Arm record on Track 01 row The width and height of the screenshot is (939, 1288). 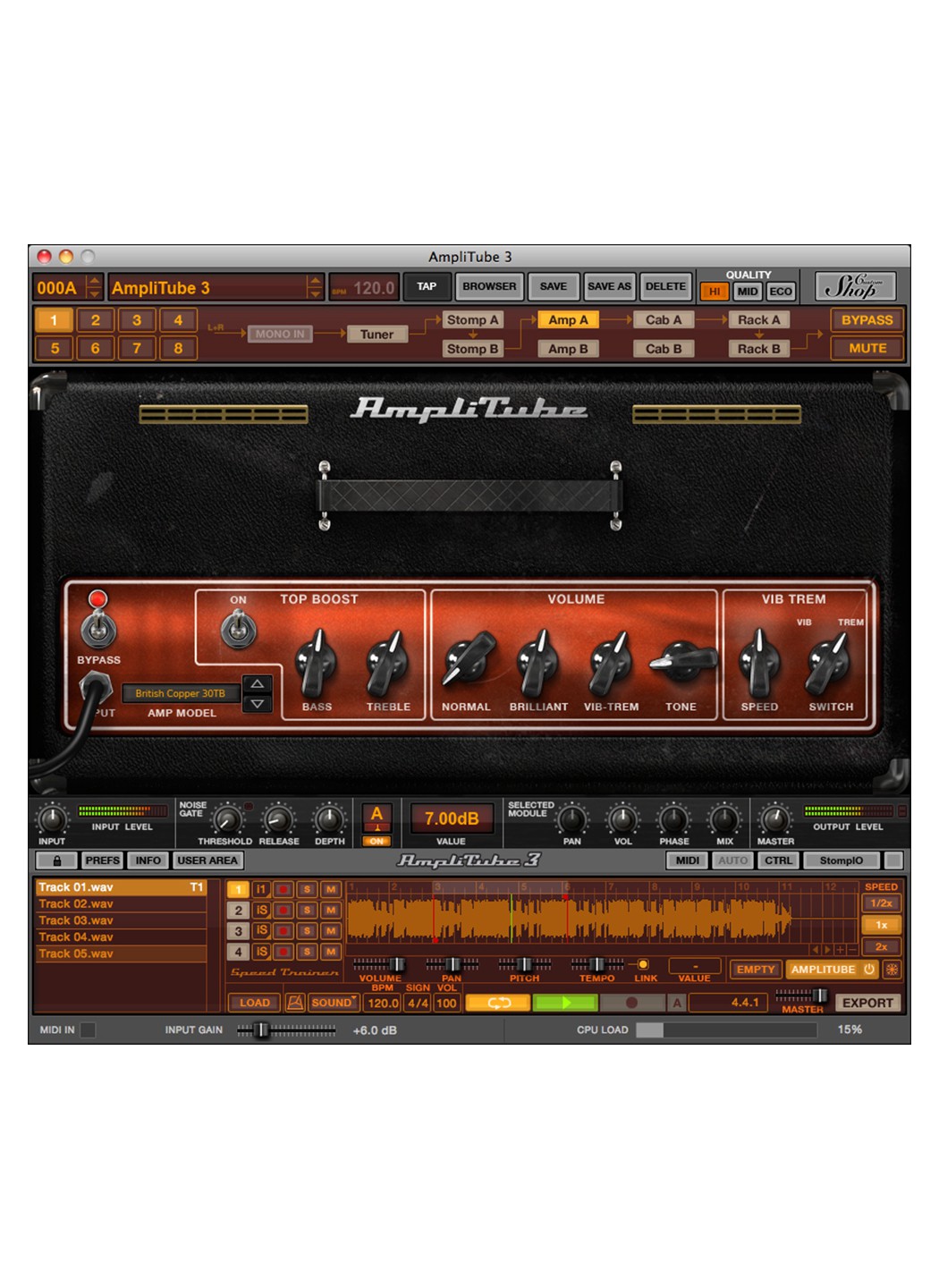283,889
